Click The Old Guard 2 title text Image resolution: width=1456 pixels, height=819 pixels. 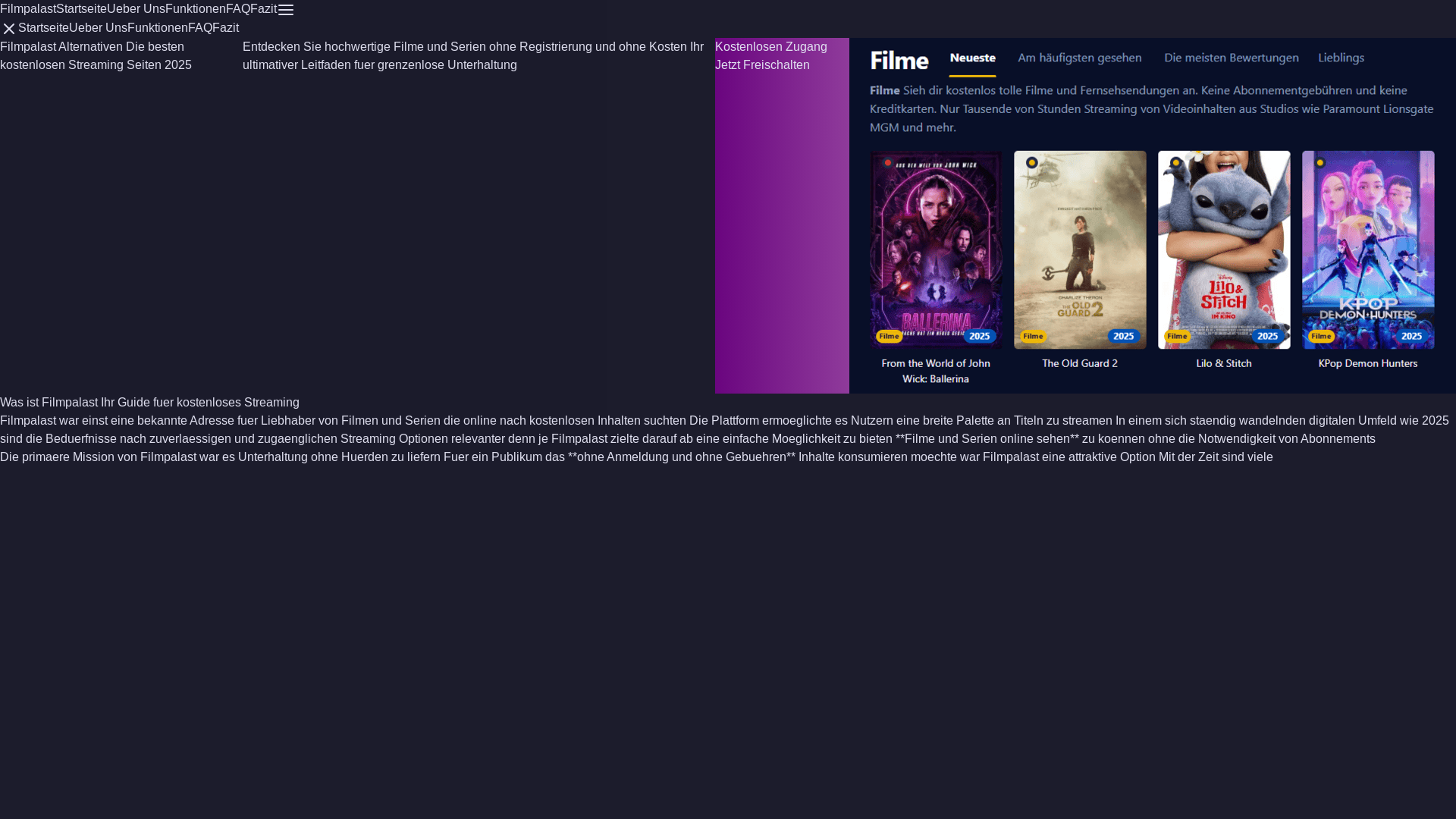1080,363
